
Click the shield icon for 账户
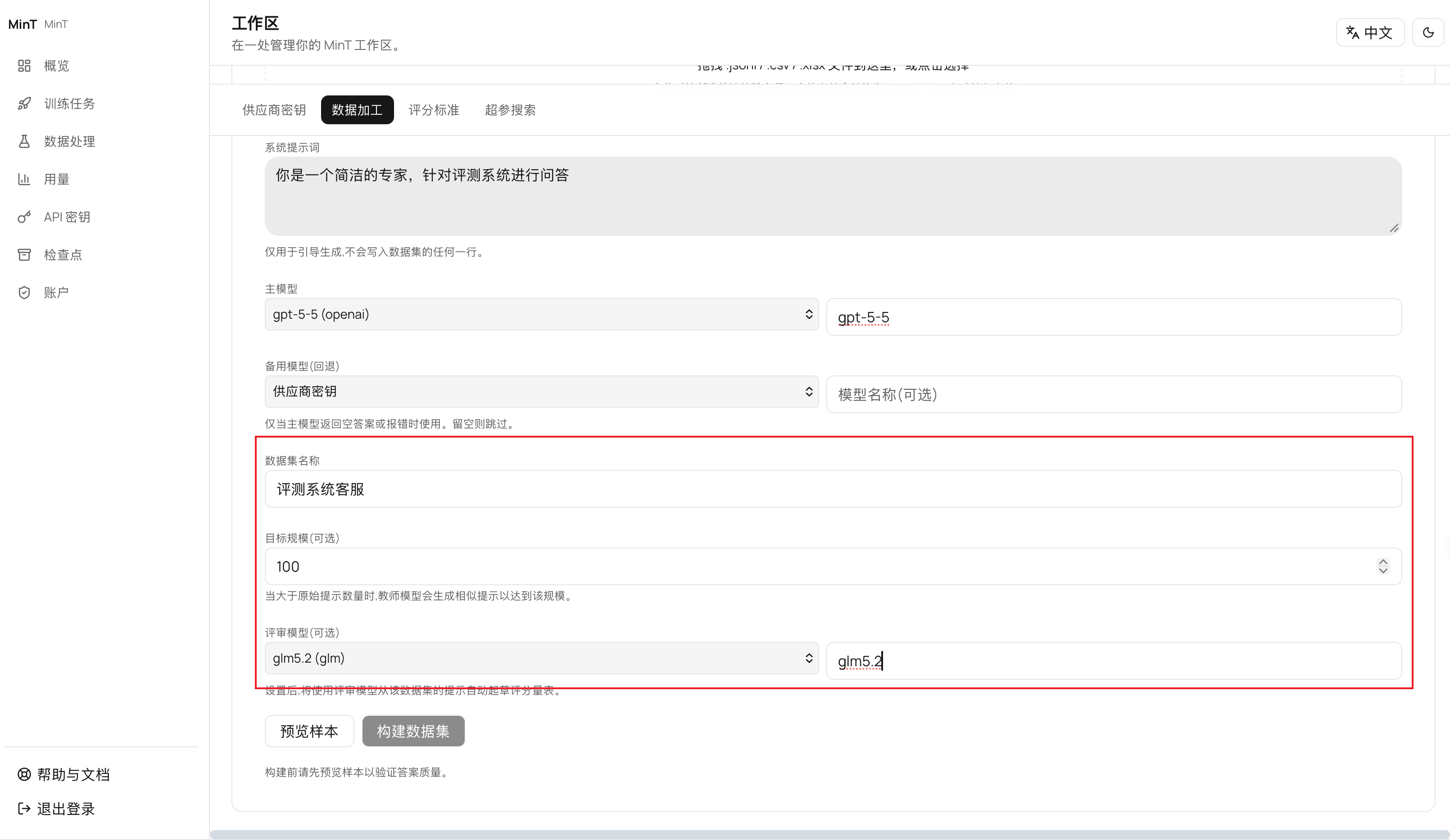(x=24, y=293)
